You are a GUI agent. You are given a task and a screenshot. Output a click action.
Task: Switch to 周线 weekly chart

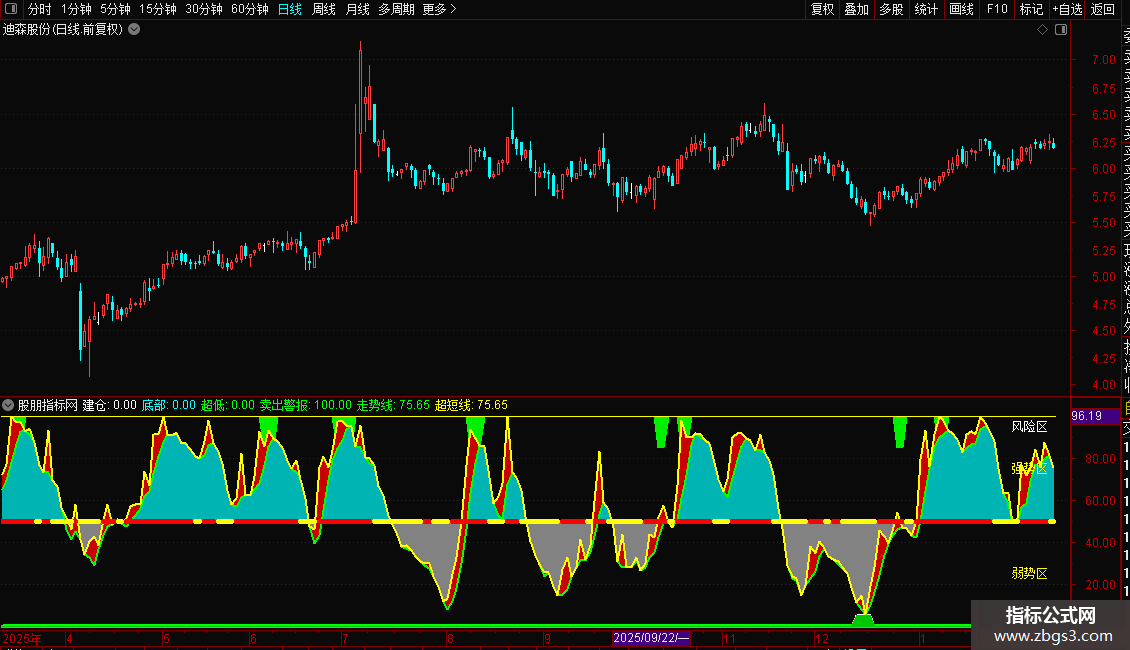(x=324, y=9)
